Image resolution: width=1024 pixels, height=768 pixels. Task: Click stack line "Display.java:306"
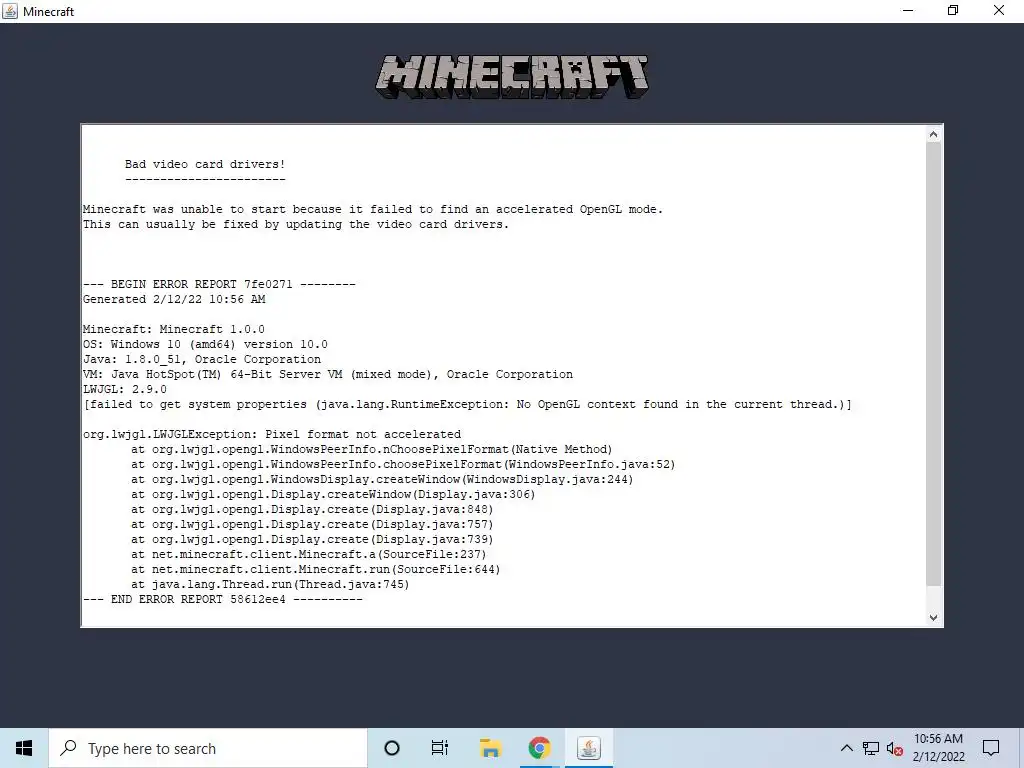[x=333, y=495]
